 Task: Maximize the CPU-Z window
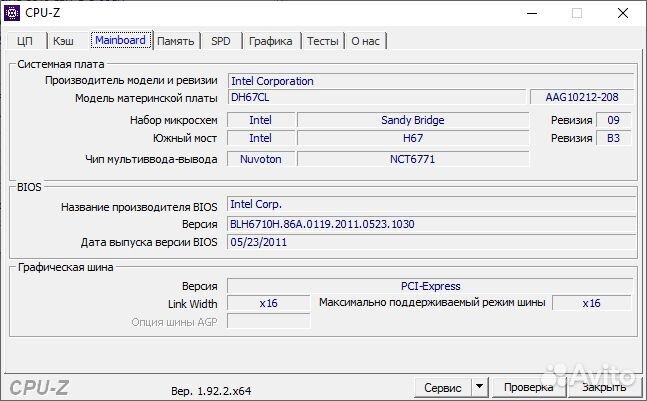point(577,13)
